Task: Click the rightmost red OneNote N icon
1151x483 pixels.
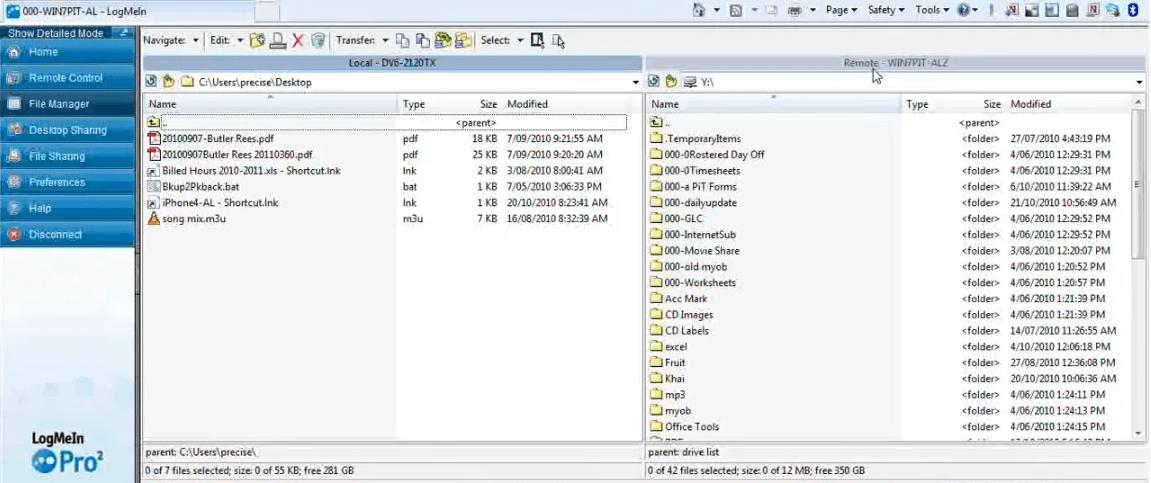Action: [1094, 10]
